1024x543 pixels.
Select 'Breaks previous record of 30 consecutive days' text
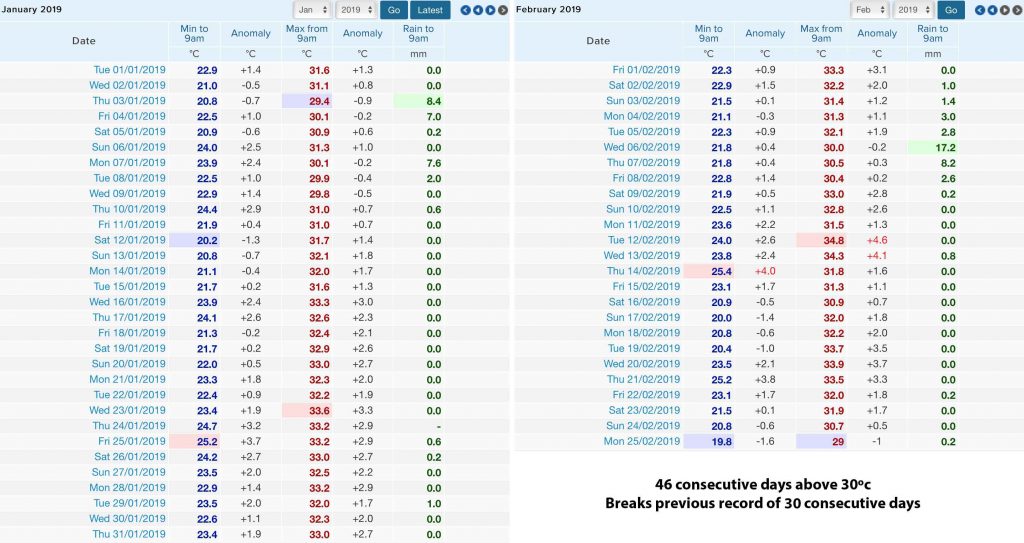pos(763,503)
